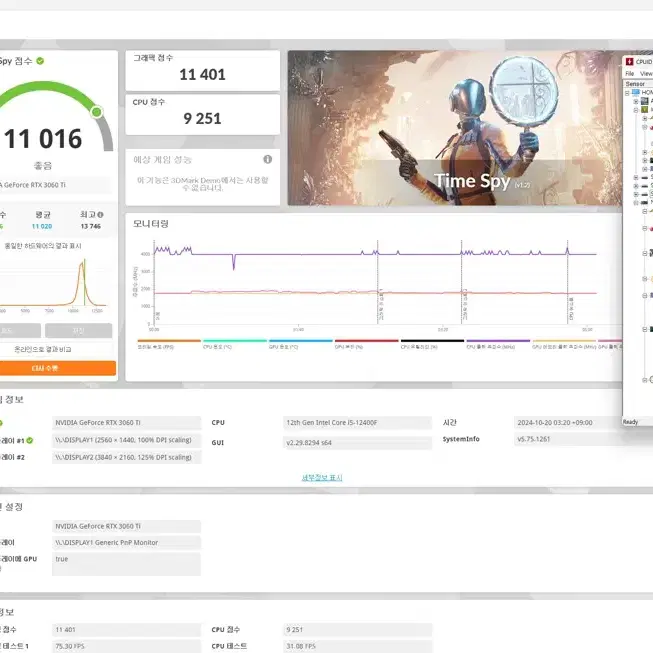Viewport: 653px width, 653px height.
Task: Toggle the red GPU load legend
Action: (x=366, y=344)
